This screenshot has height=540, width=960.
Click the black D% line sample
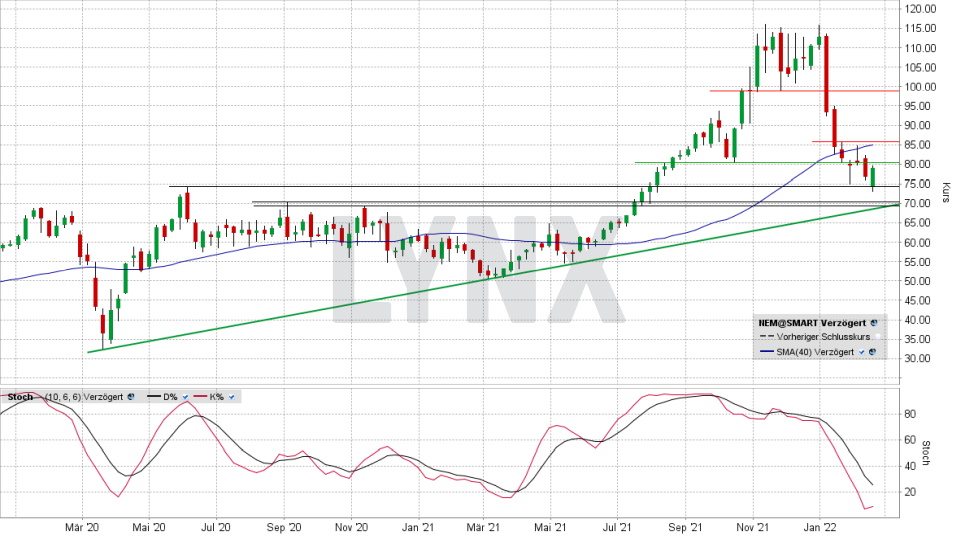(153, 397)
